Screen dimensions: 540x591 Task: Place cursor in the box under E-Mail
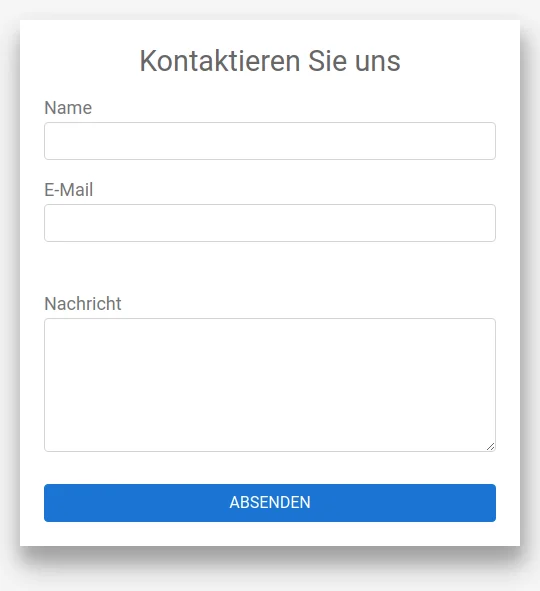coord(270,223)
